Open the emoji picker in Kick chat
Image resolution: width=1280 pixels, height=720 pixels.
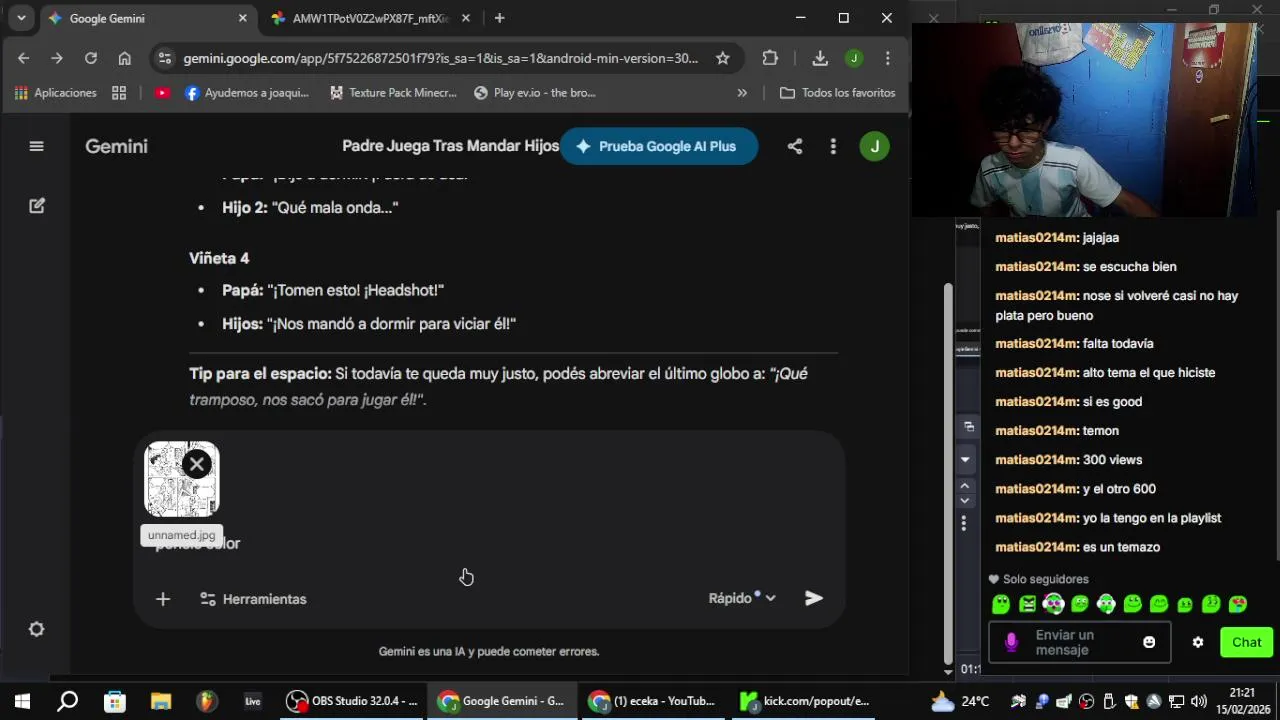pyautogui.click(x=1149, y=642)
